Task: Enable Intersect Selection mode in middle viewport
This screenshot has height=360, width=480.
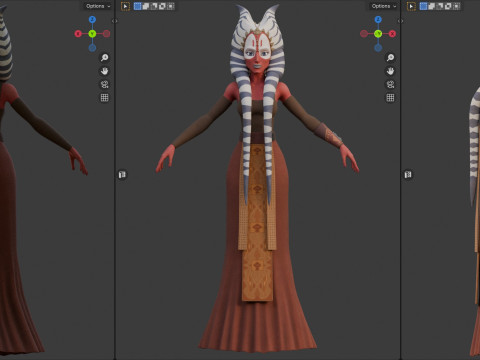Action: 170,6
